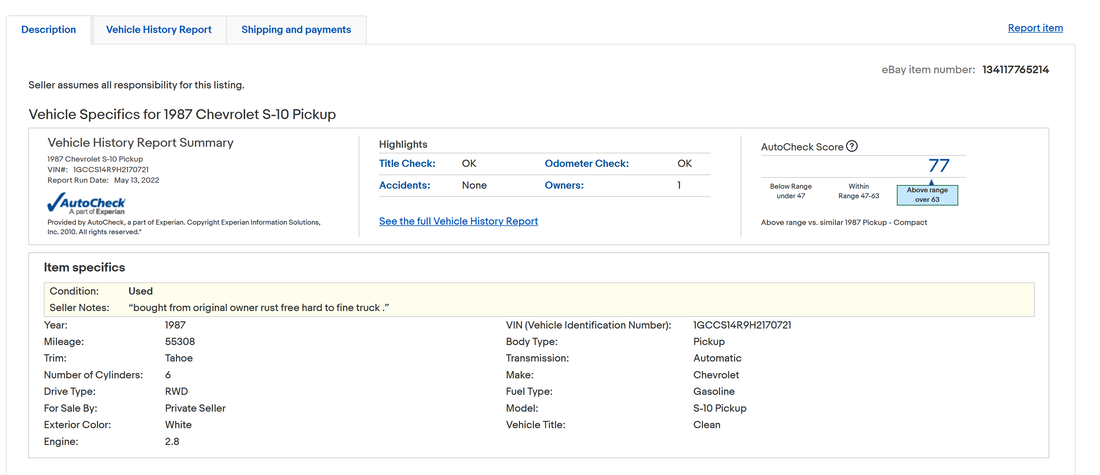The width and height of the screenshot is (1100, 475).
Task: Select the VIN value 1GCCS14R9H2170721 in Item specifics
Action: coord(742,325)
